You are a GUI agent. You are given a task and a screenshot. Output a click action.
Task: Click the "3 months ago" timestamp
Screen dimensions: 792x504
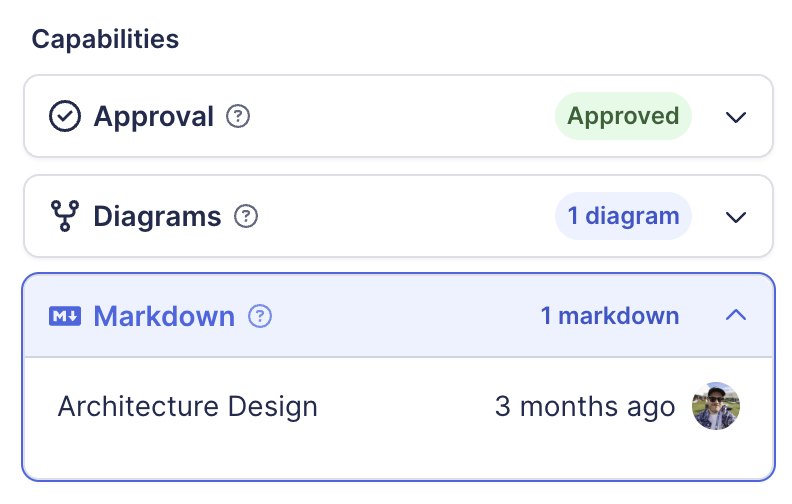pyautogui.click(x=585, y=407)
